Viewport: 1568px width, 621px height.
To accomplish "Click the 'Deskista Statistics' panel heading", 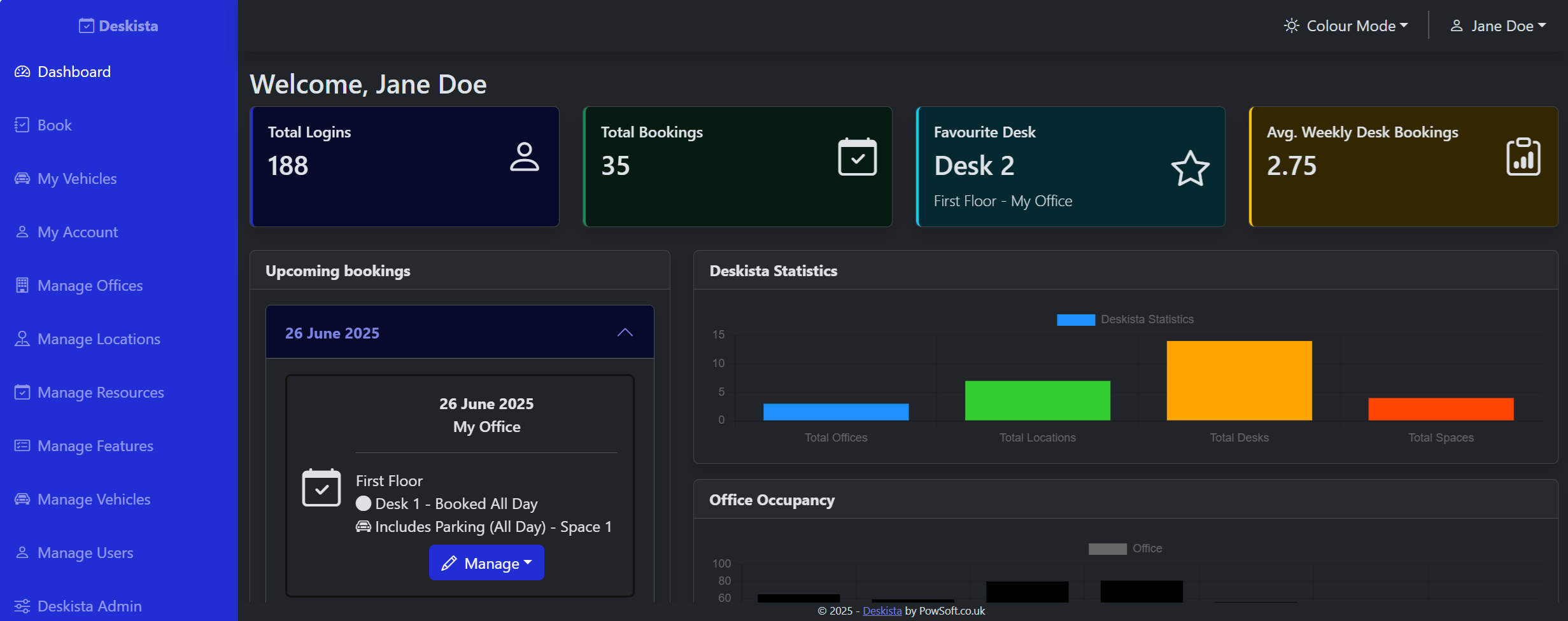I will tap(773, 271).
